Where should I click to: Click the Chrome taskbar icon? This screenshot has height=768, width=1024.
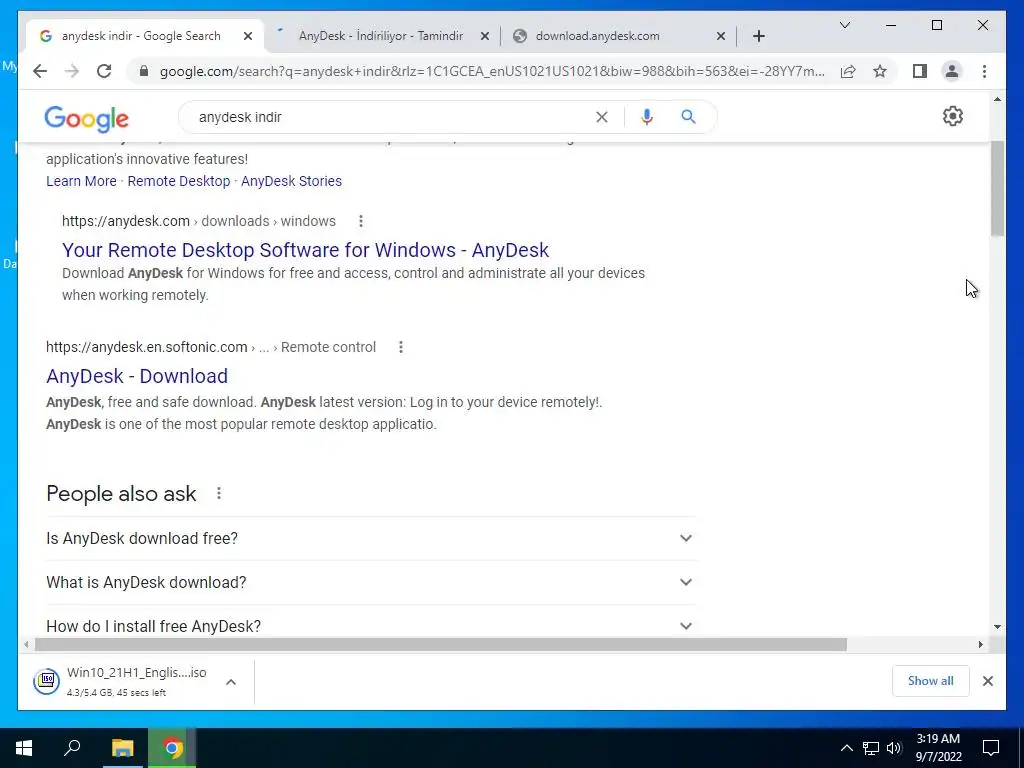click(172, 748)
